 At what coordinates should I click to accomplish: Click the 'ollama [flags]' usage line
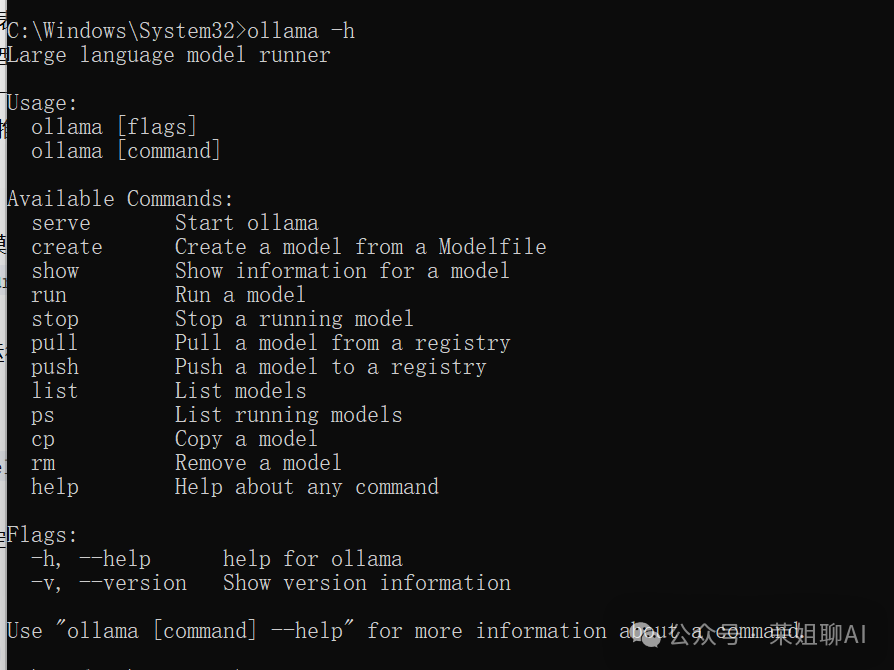(114, 127)
